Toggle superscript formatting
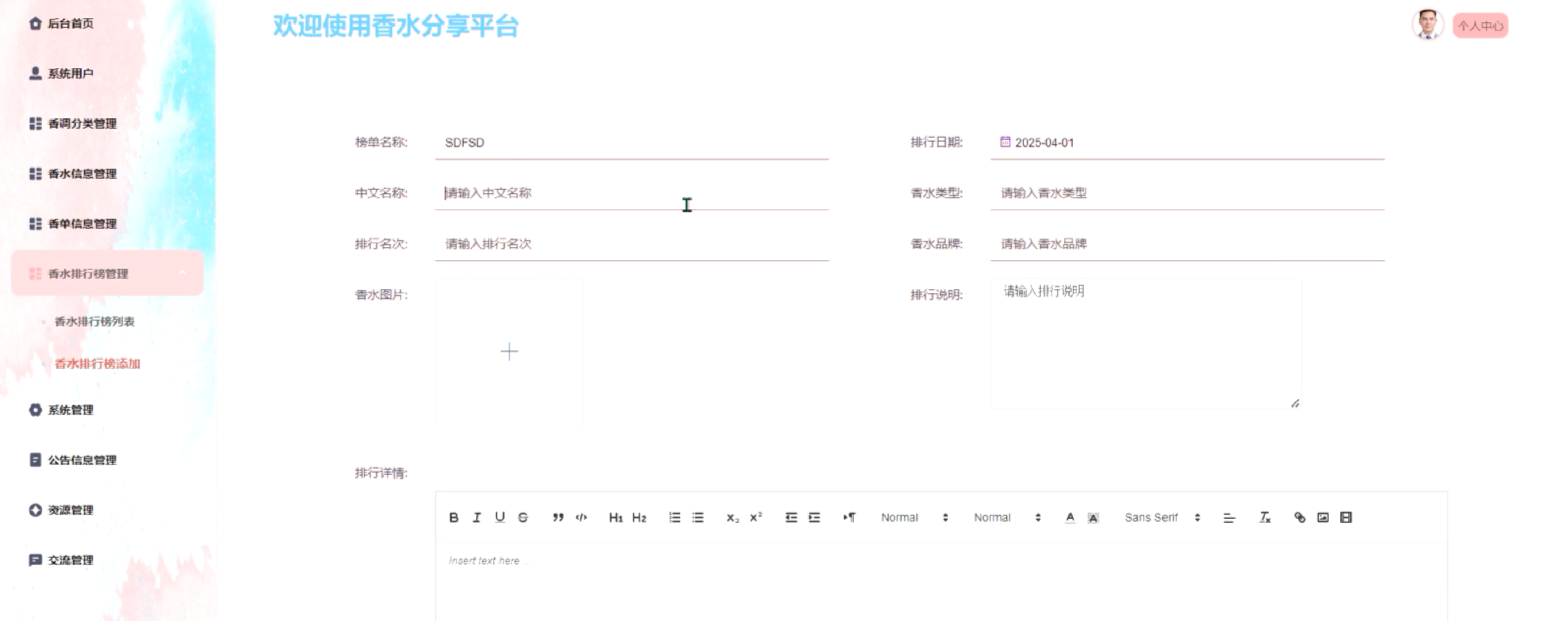1568x621 pixels. [x=755, y=517]
